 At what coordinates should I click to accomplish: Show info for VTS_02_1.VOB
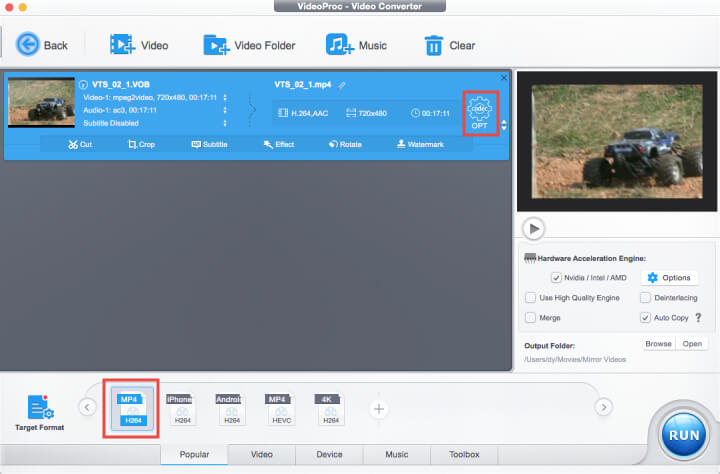(83, 85)
